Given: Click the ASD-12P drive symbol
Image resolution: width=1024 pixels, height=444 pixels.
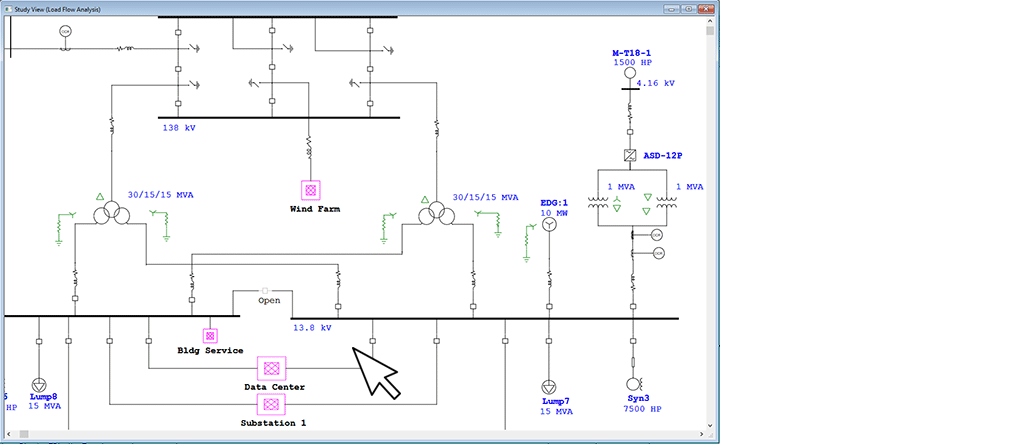Looking at the screenshot, I should [x=630, y=156].
